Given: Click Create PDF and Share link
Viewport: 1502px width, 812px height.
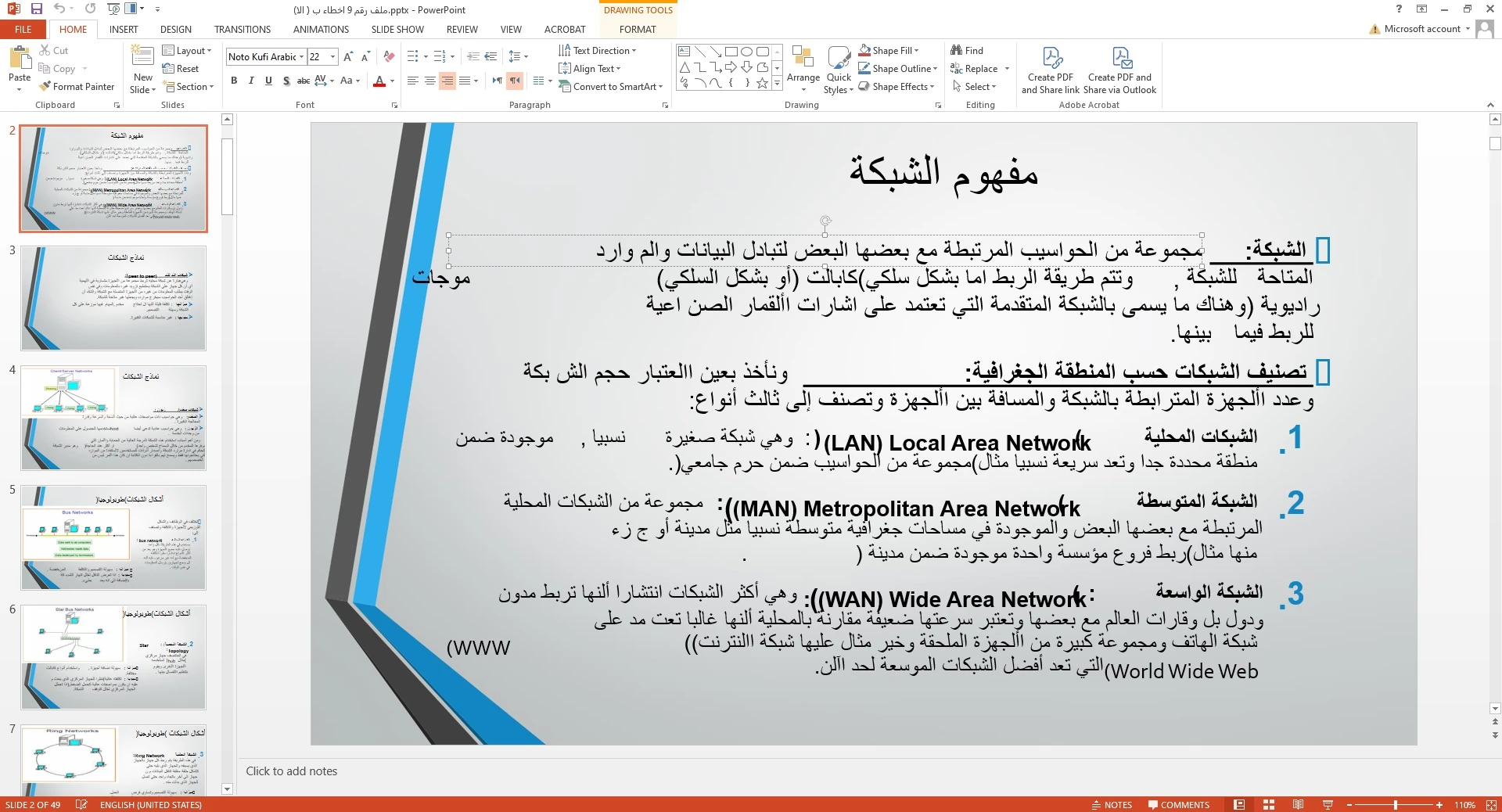Looking at the screenshot, I should point(1051,70).
